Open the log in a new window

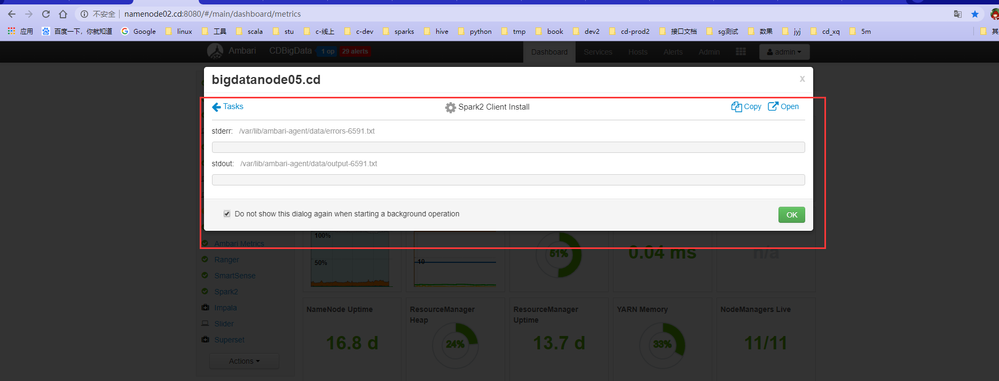[x=783, y=107]
